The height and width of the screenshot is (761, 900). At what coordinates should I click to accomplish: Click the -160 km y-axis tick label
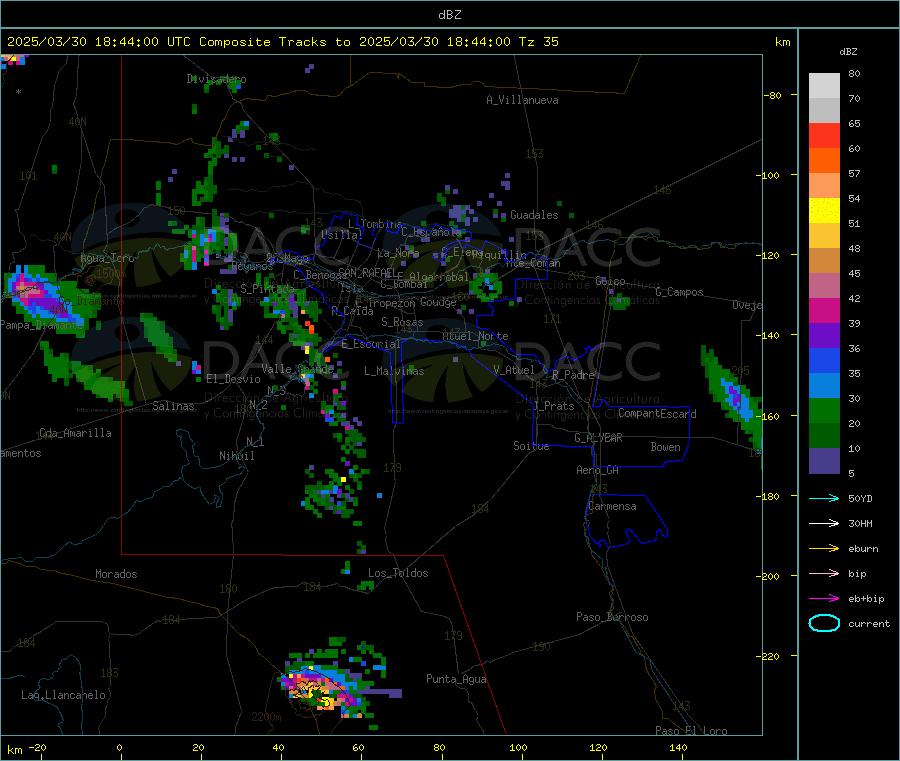point(770,416)
